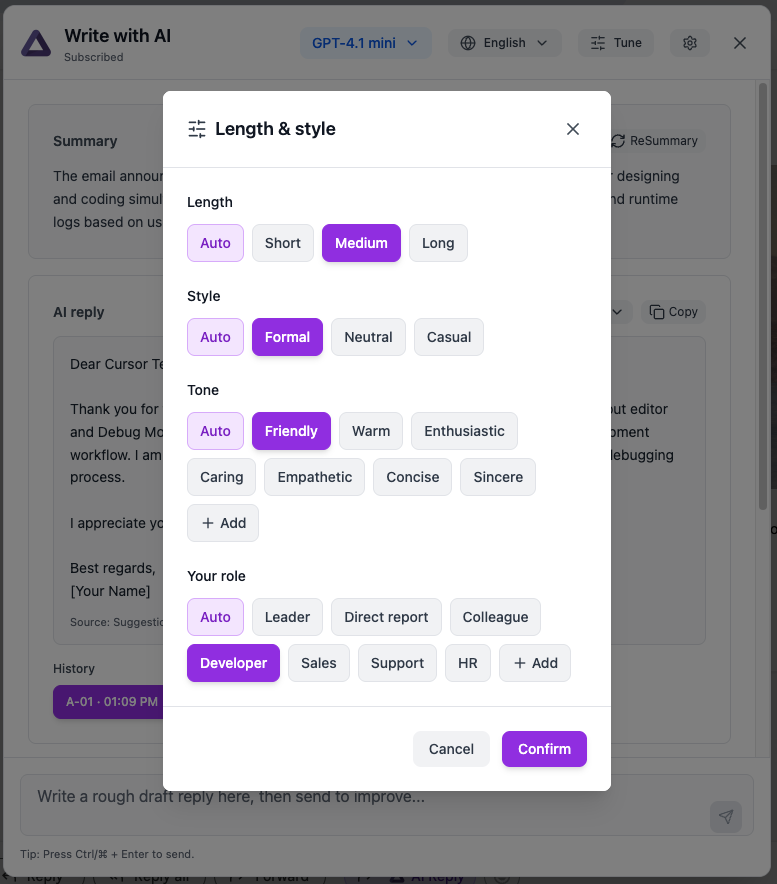The image size is (777, 884).
Task: Open settings via the gear icon
Action: pyautogui.click(x=689, y=42)
